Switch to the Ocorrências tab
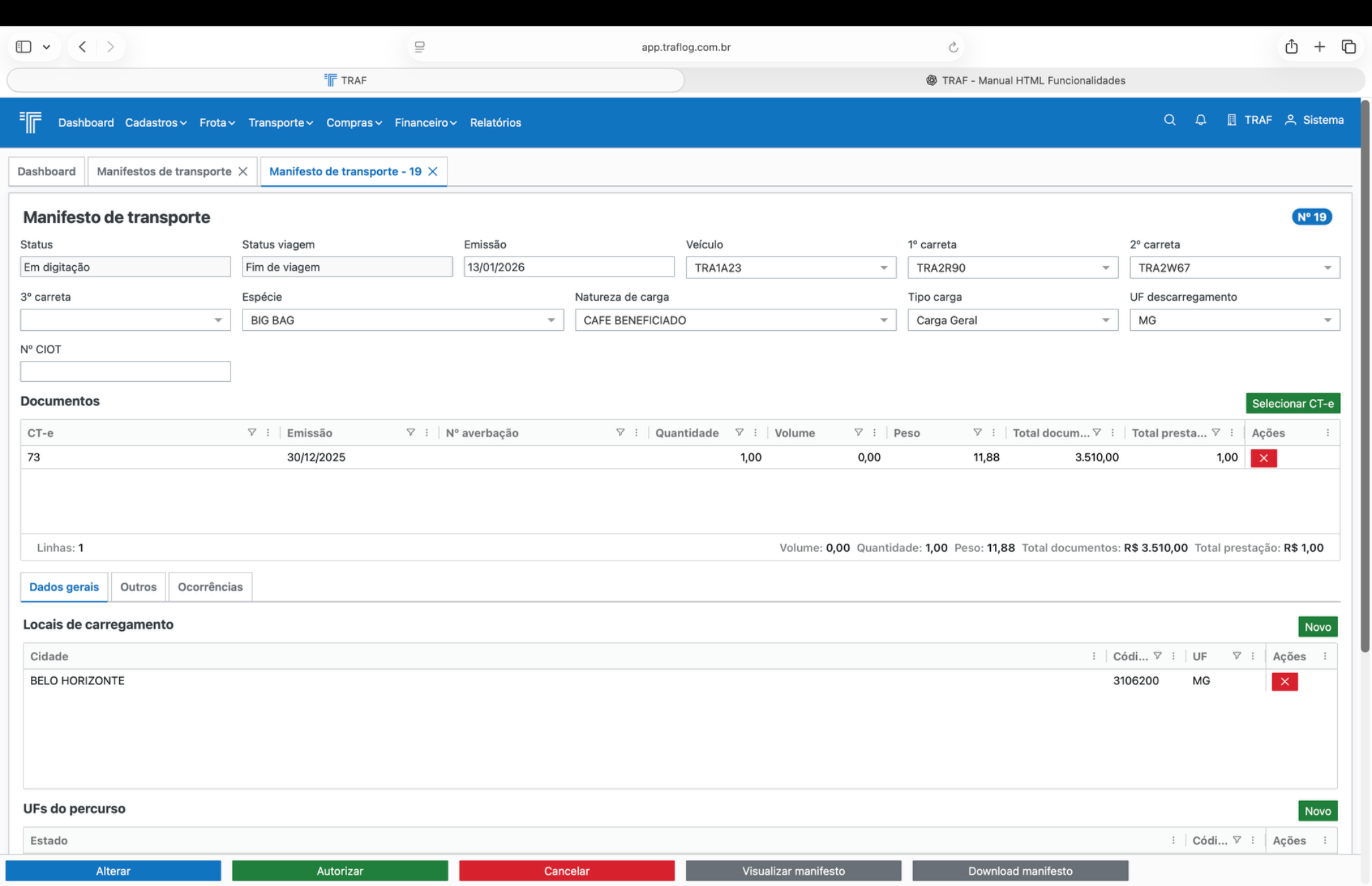Screen dimensions: 1372x886 pyautogui.click(x=210, y=587)
